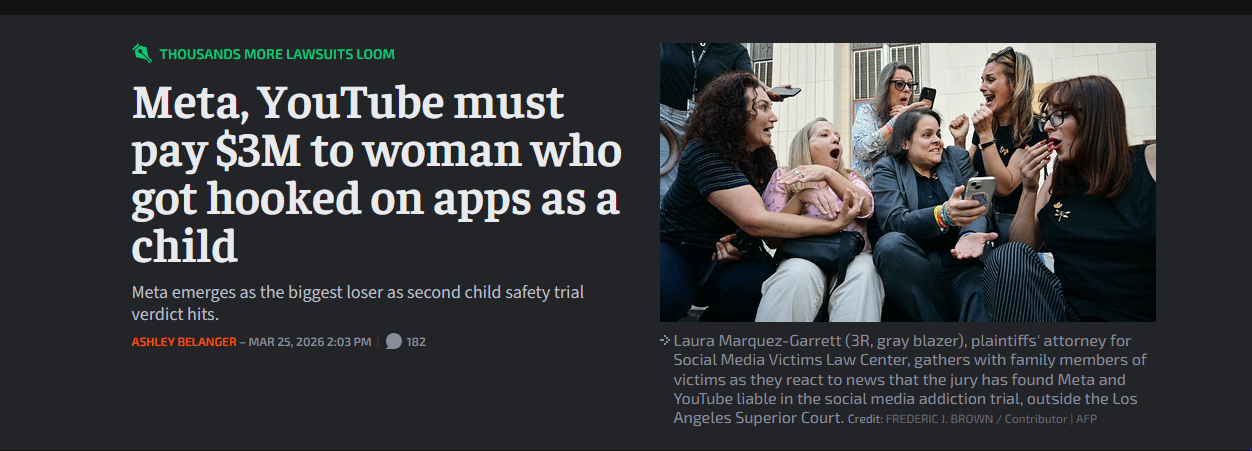Screen dimensions: 1252x451
Task: Click the word 'Contributor' in the photo credit
Action: click(x=1036, y=419)
